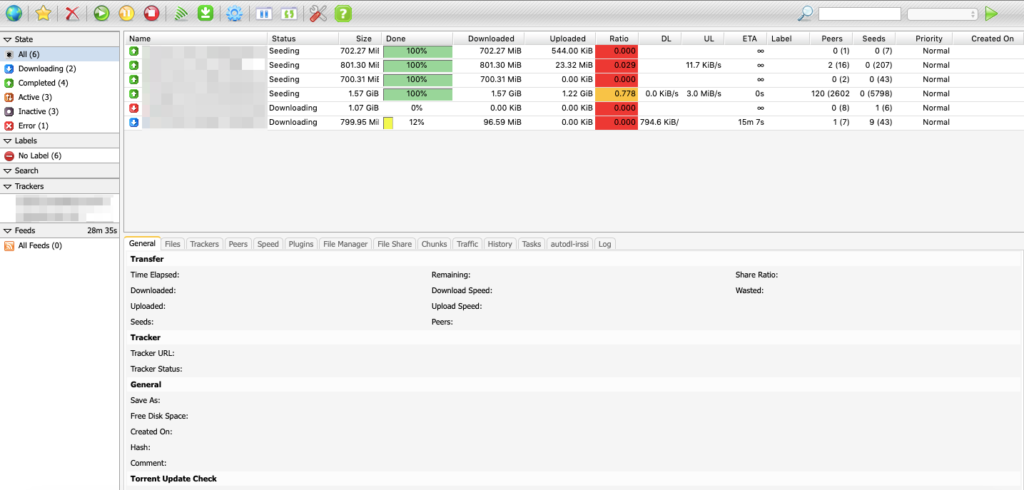Click the magnifying glass search icon

coord(807,13)
